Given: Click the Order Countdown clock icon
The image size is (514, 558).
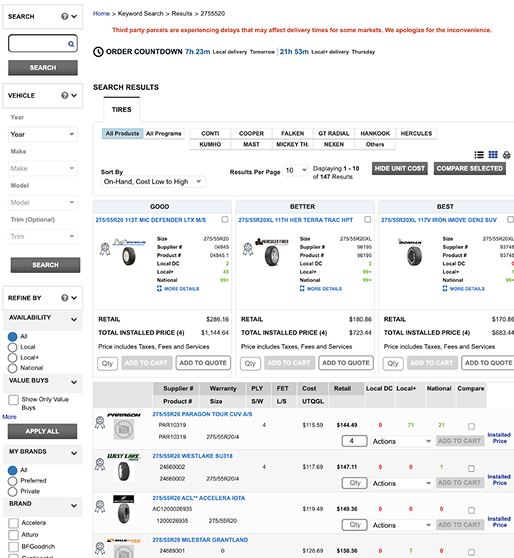Looking at the screenshot, I should 98,52.
